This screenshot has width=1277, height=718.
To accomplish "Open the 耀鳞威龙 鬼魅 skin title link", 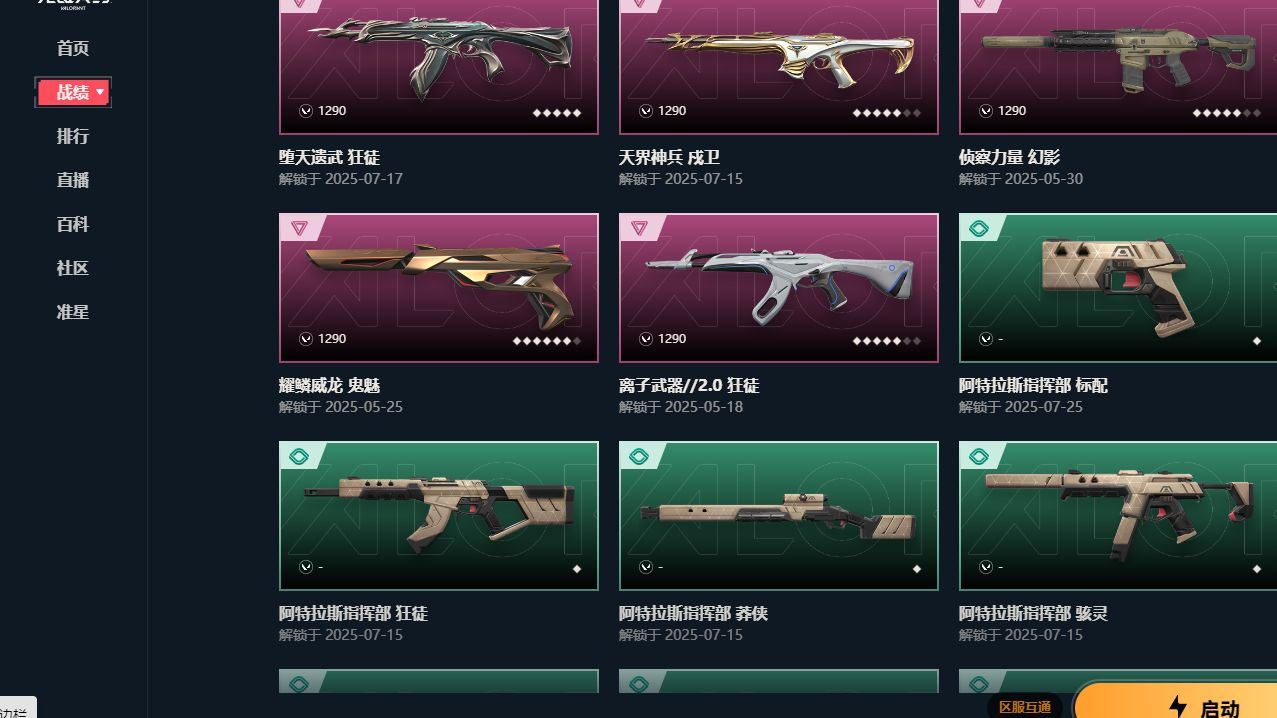I will point(330,386).
